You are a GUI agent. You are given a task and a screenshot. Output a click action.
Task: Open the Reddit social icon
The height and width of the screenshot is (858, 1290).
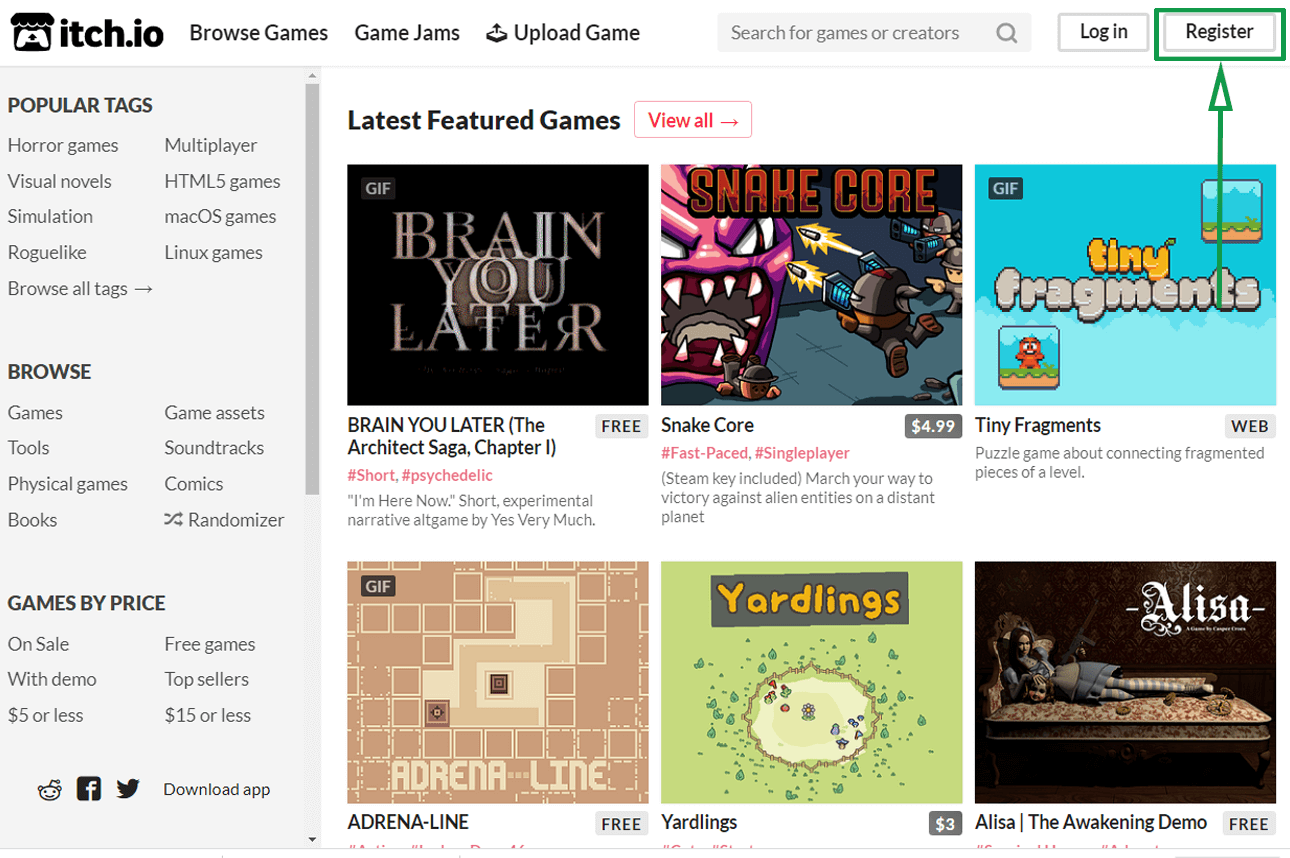[x=49, y=789]
